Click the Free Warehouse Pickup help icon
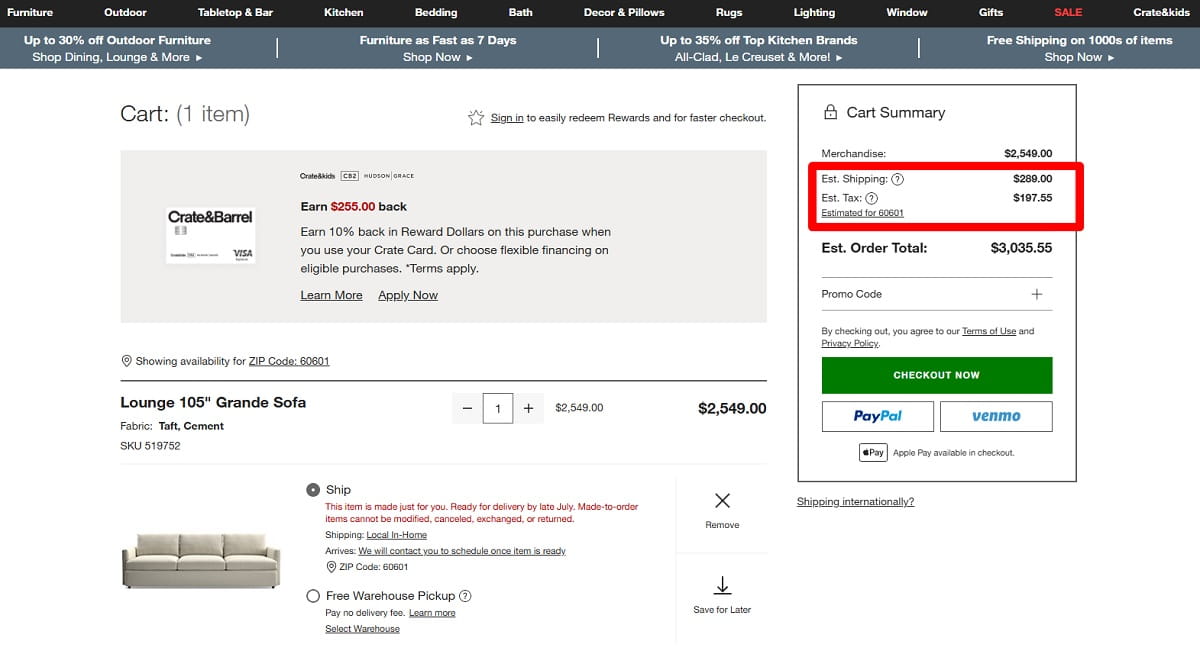This screenshot has width=1200, height=670. (x=465, y=596)
